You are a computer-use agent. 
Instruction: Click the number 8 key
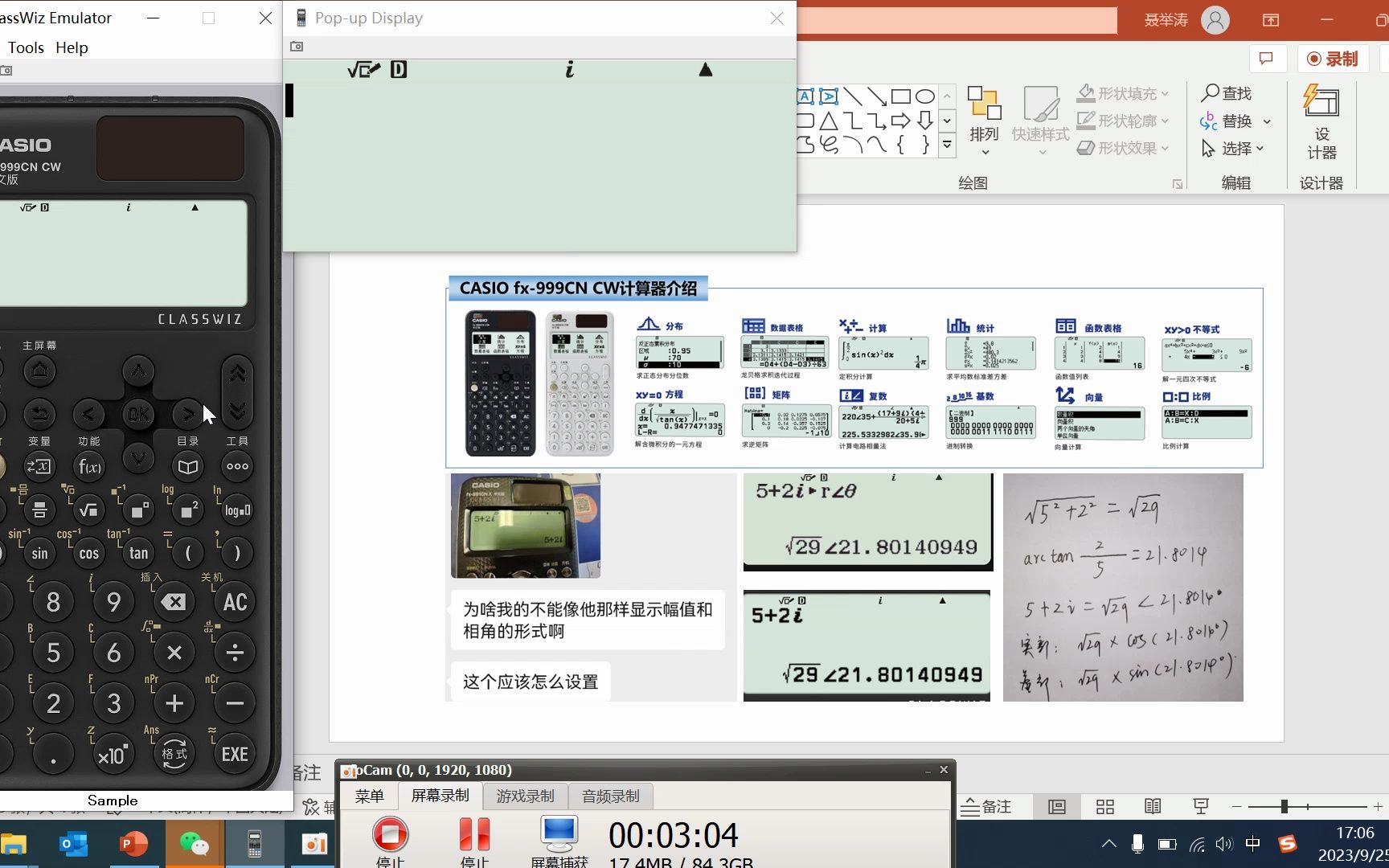coord(53,602)
